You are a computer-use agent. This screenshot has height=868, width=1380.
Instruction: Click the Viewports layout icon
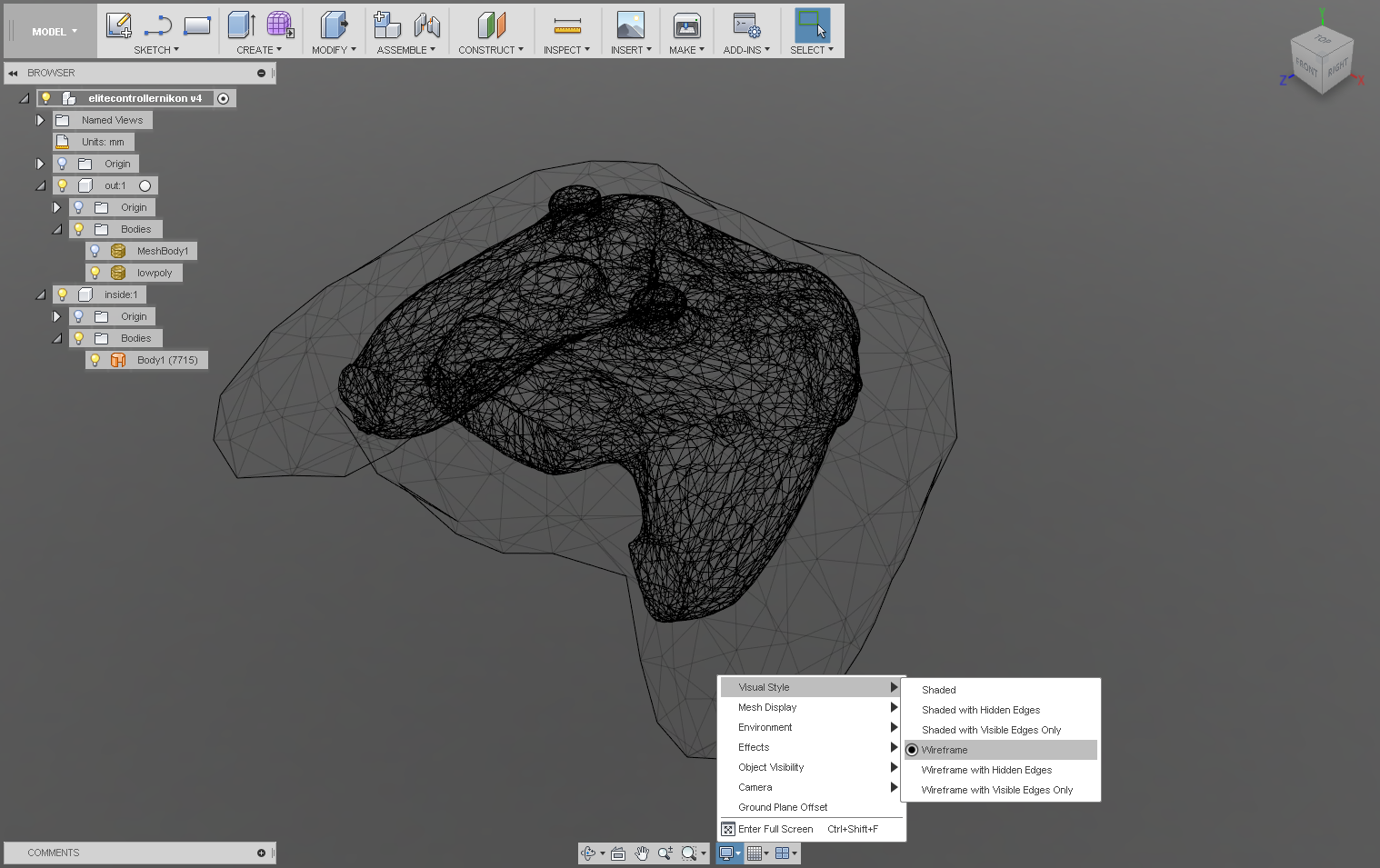(x=782, y=853)
